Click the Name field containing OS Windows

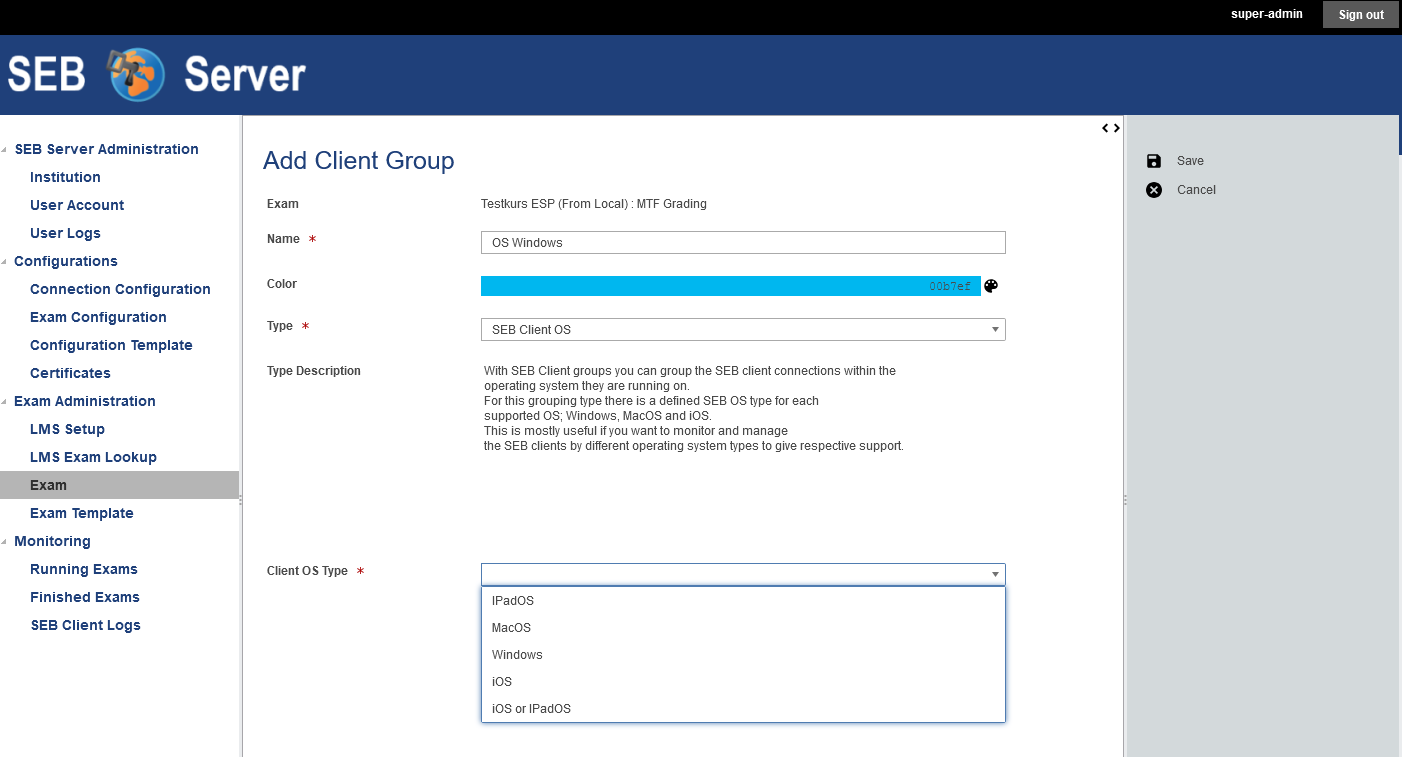[743, 242]
